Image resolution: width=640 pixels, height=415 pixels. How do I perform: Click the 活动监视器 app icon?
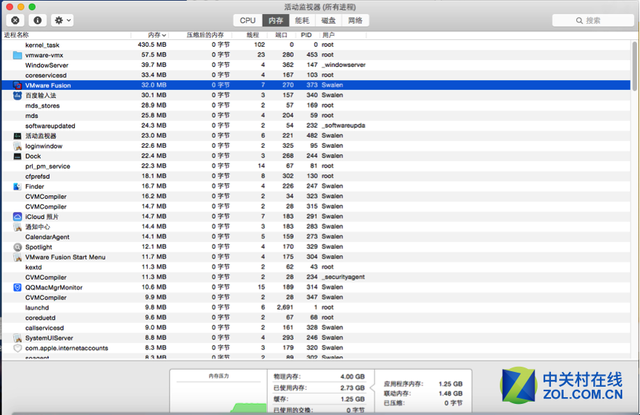tap(17, 136)
